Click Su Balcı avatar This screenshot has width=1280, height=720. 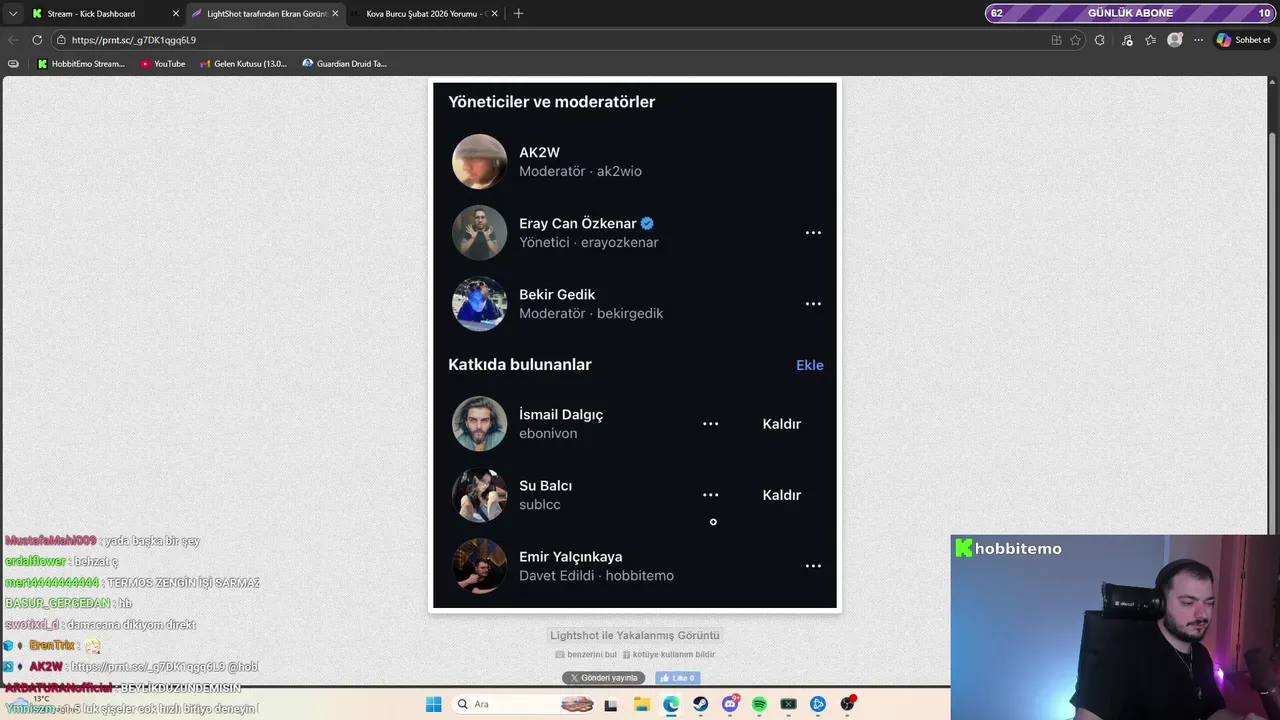tap(479, 495)
